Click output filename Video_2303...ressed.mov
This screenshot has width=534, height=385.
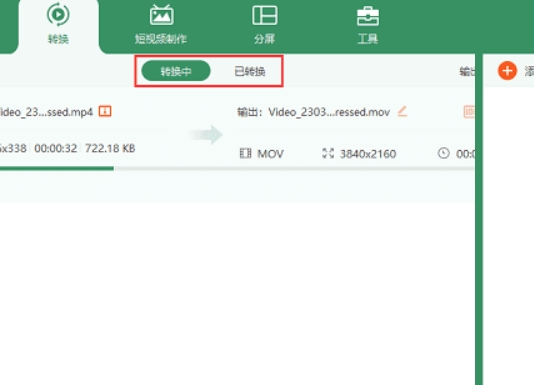(x=329, y=112)
